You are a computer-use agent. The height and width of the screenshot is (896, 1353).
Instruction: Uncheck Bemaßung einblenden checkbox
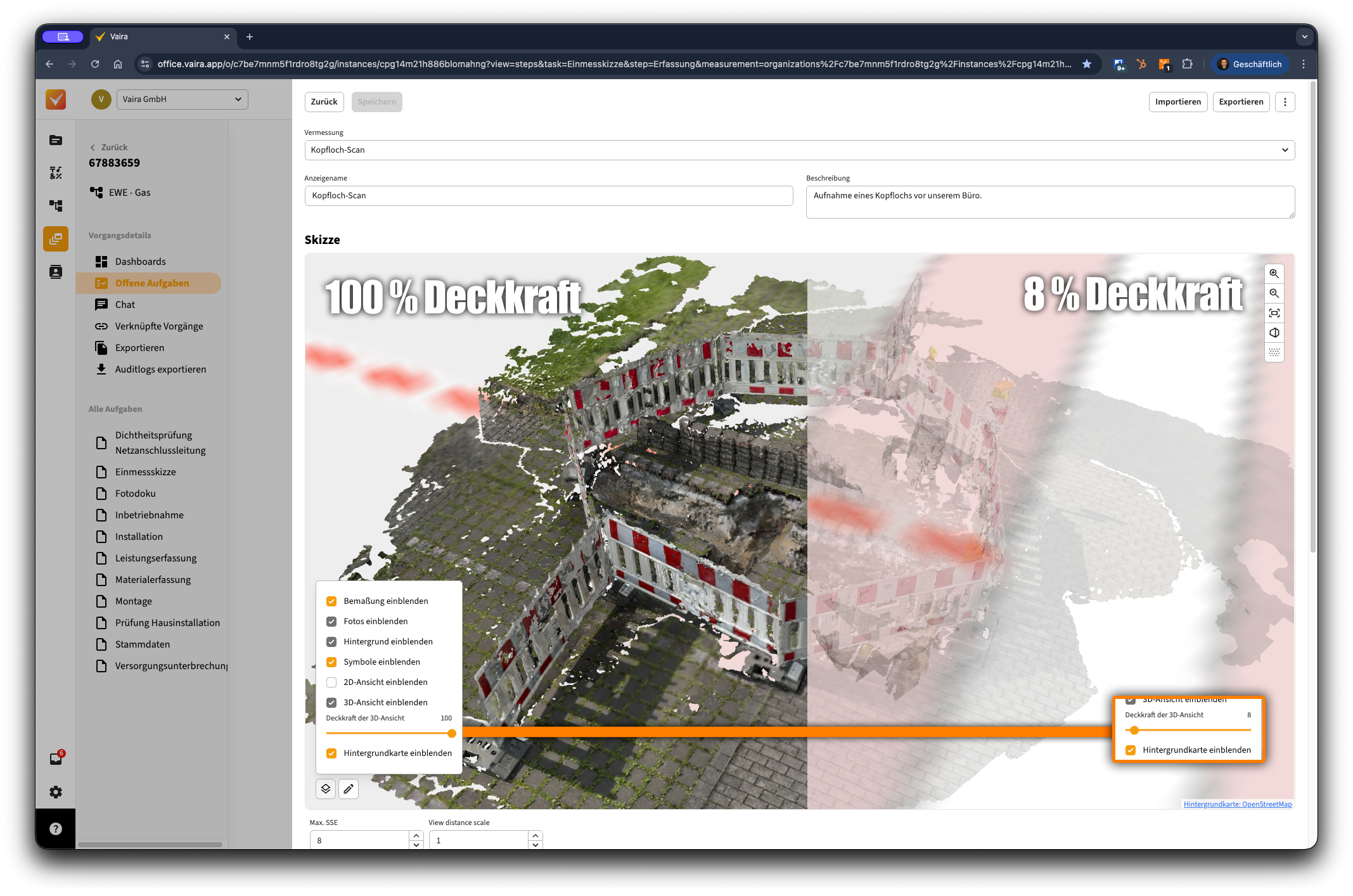tap(331, 601)
